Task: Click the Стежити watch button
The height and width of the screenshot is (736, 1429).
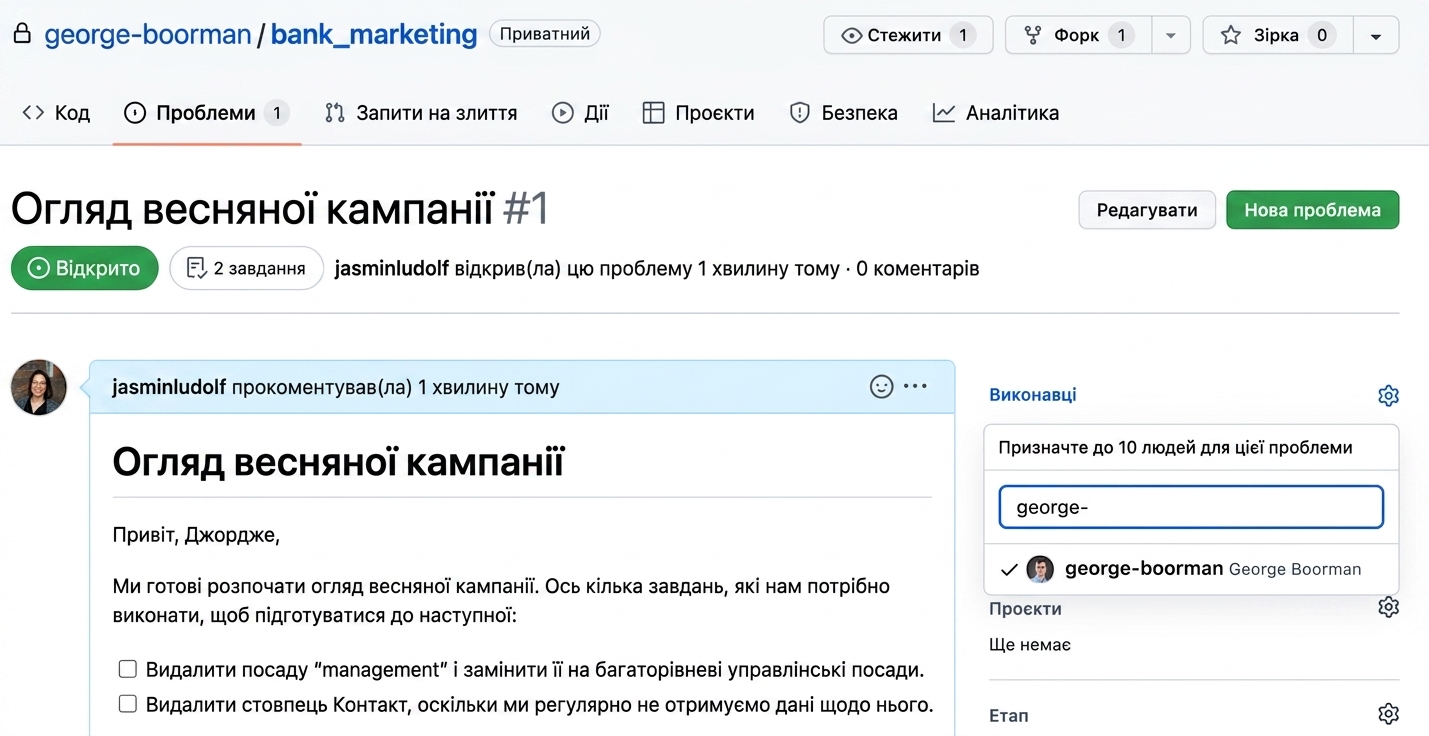Action: 908,35
